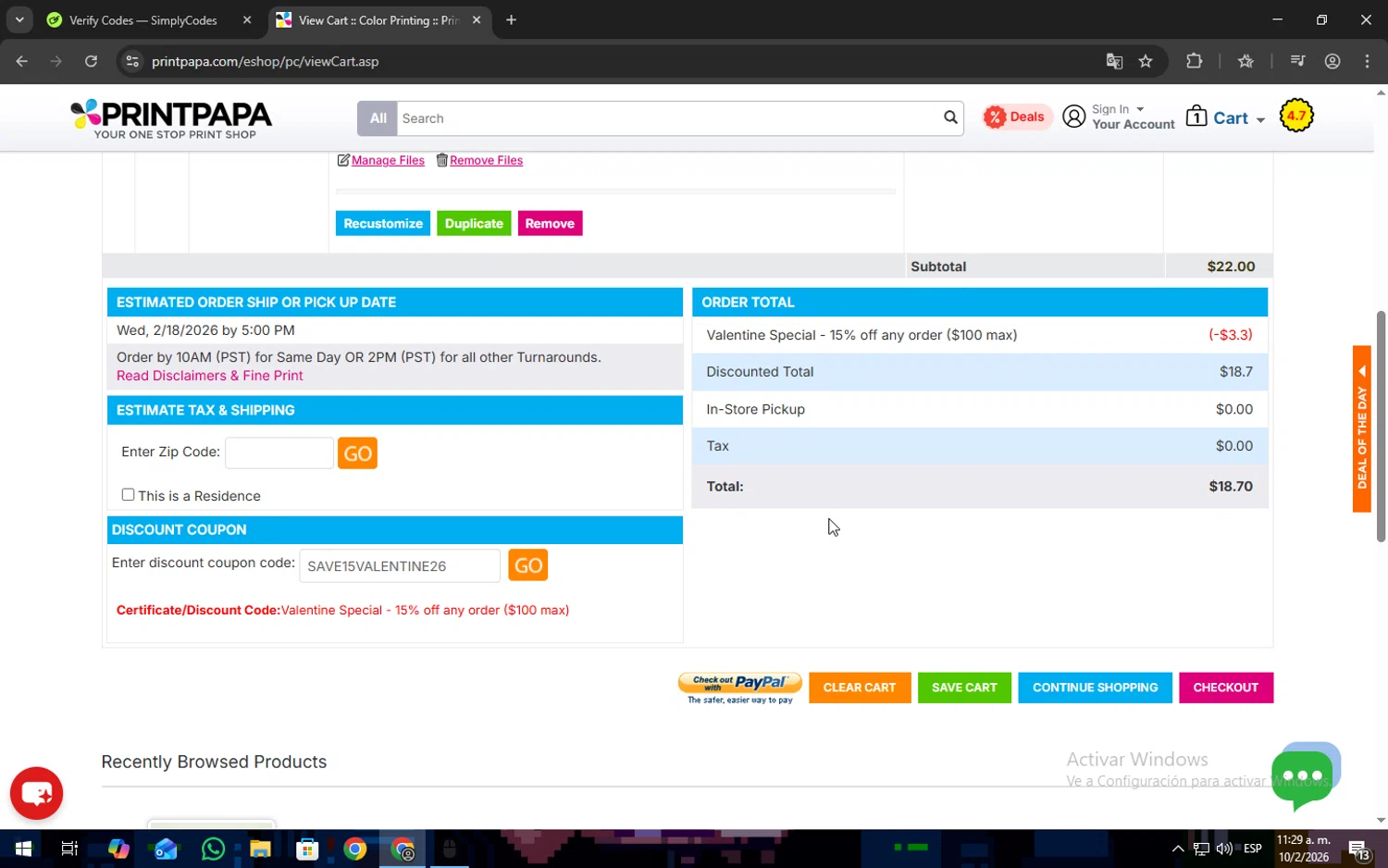The height and width of the screenshot is (868, 1388).
Task: Bookmark this page with star icon
Action: [x=1146, y=61]
